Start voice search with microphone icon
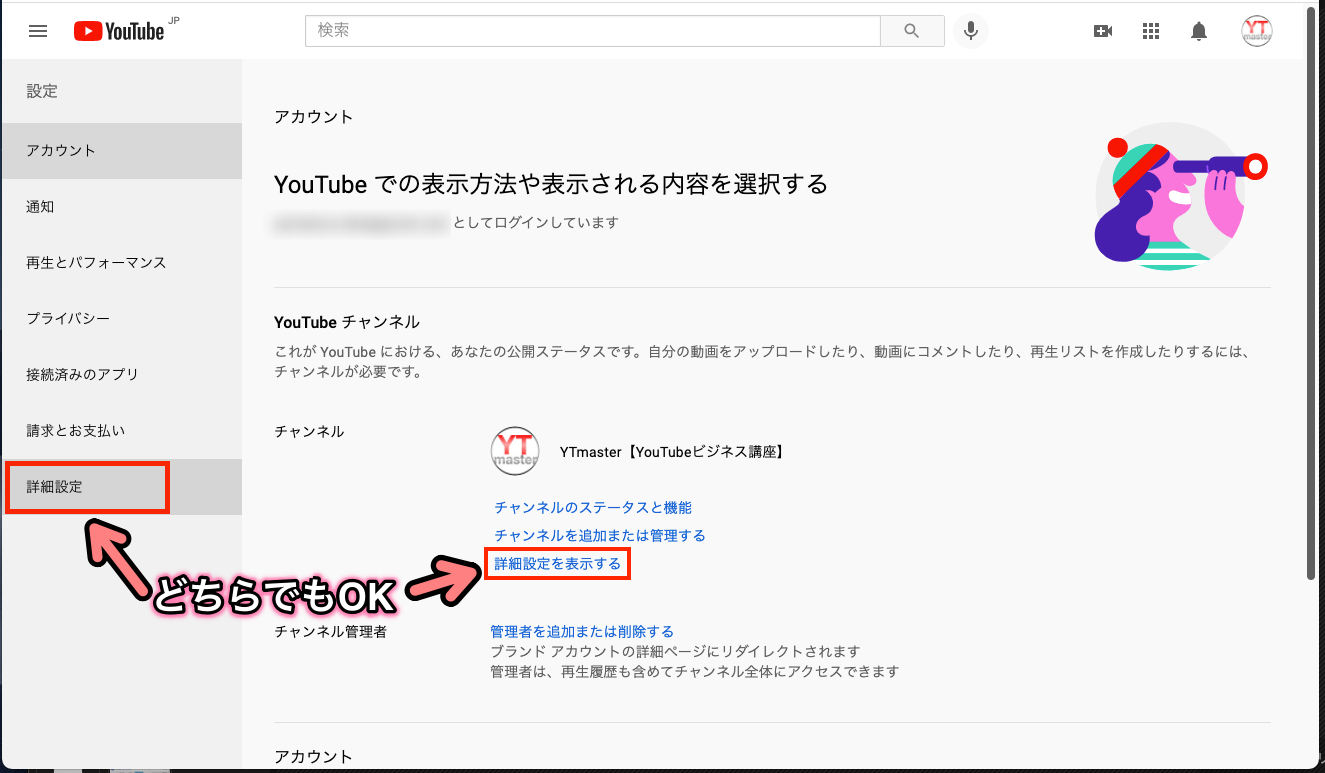1325x773 pixels. click(x=970, y=31)
